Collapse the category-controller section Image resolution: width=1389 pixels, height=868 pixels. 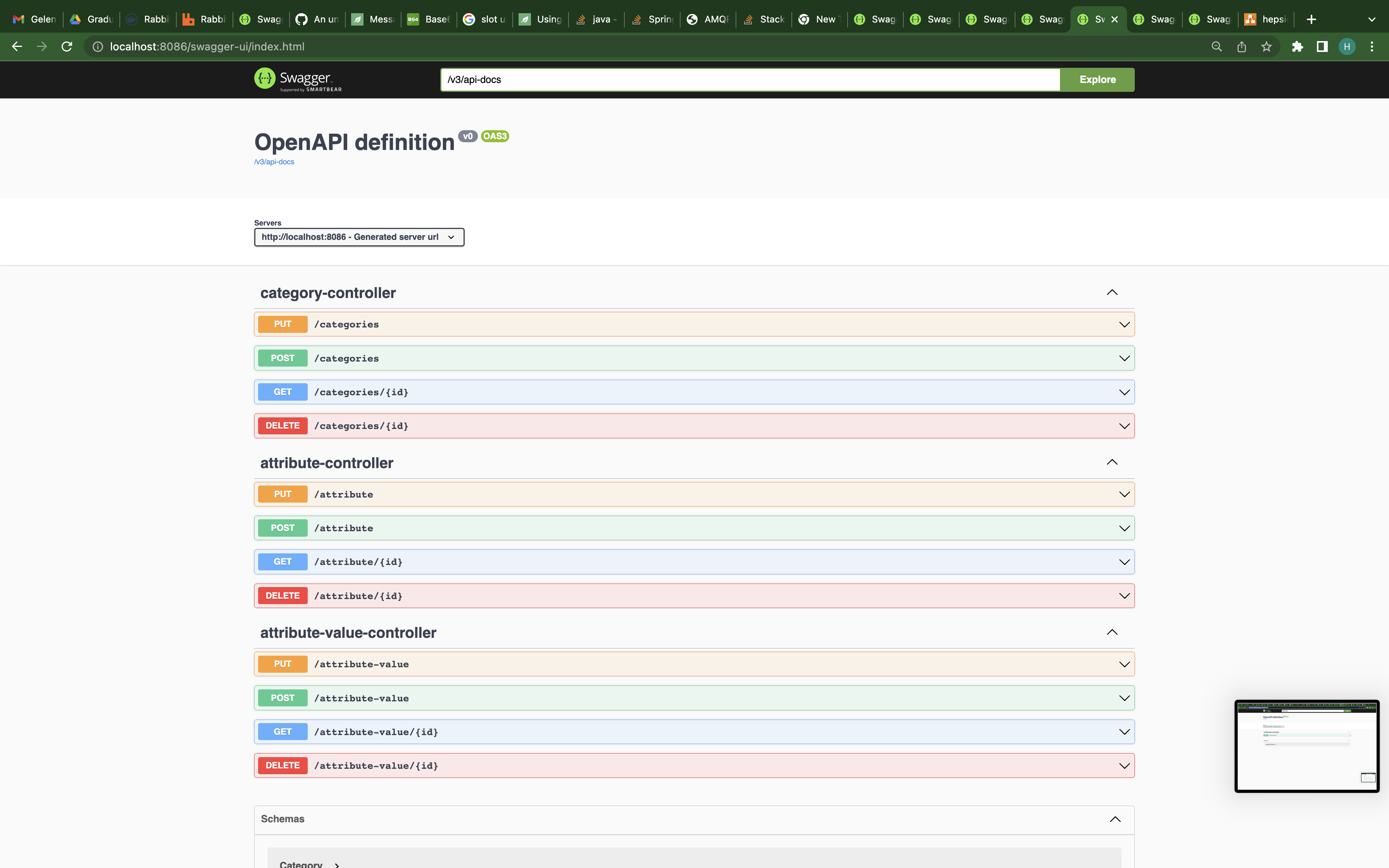[1112, 292]
